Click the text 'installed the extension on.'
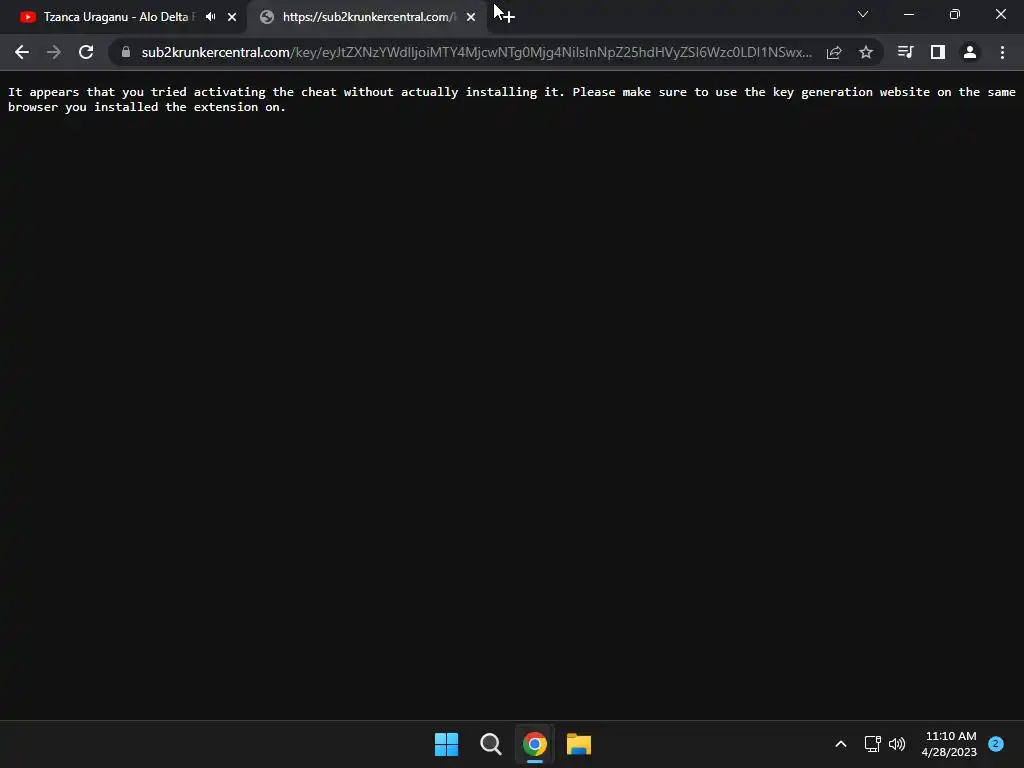Screen dimensions: 1024x768 point(190,107)
